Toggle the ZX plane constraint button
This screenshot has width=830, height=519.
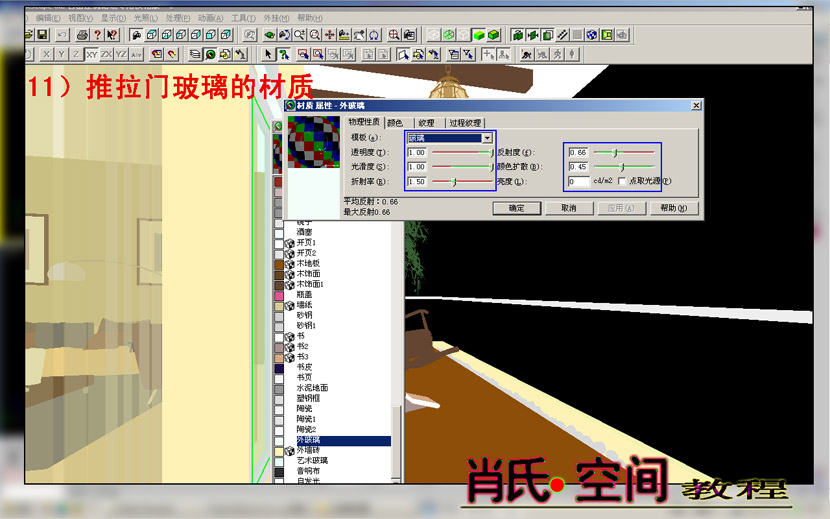106,54
